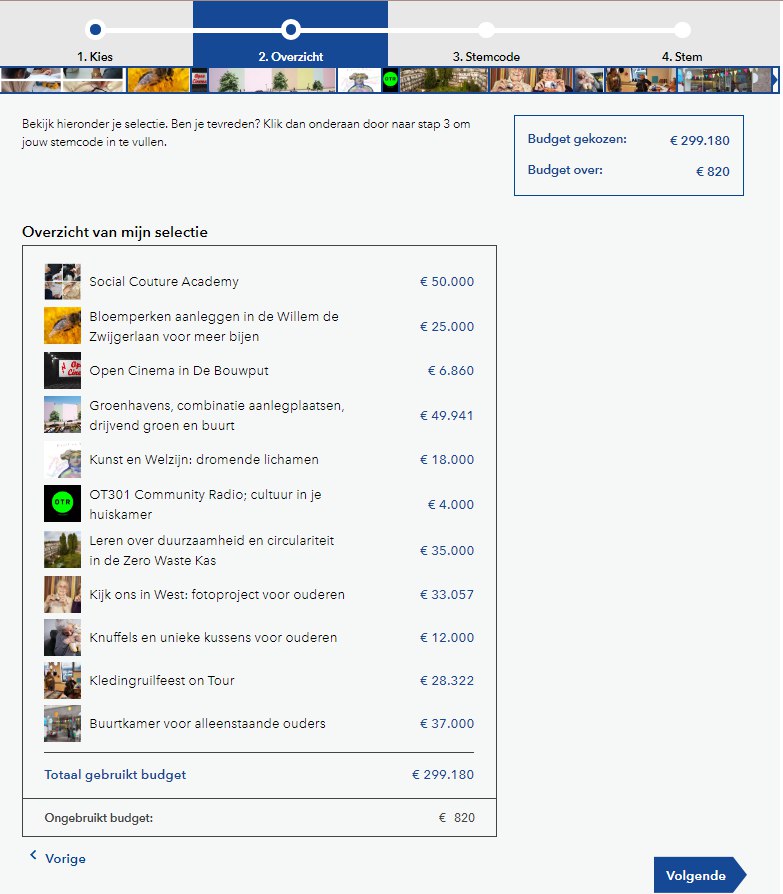Image resolution: width=783 pixels, height=894 pixels.
Task: Click 'Knuffels en unieke kussens voor ouderen' text
Action: coord(213,637)
